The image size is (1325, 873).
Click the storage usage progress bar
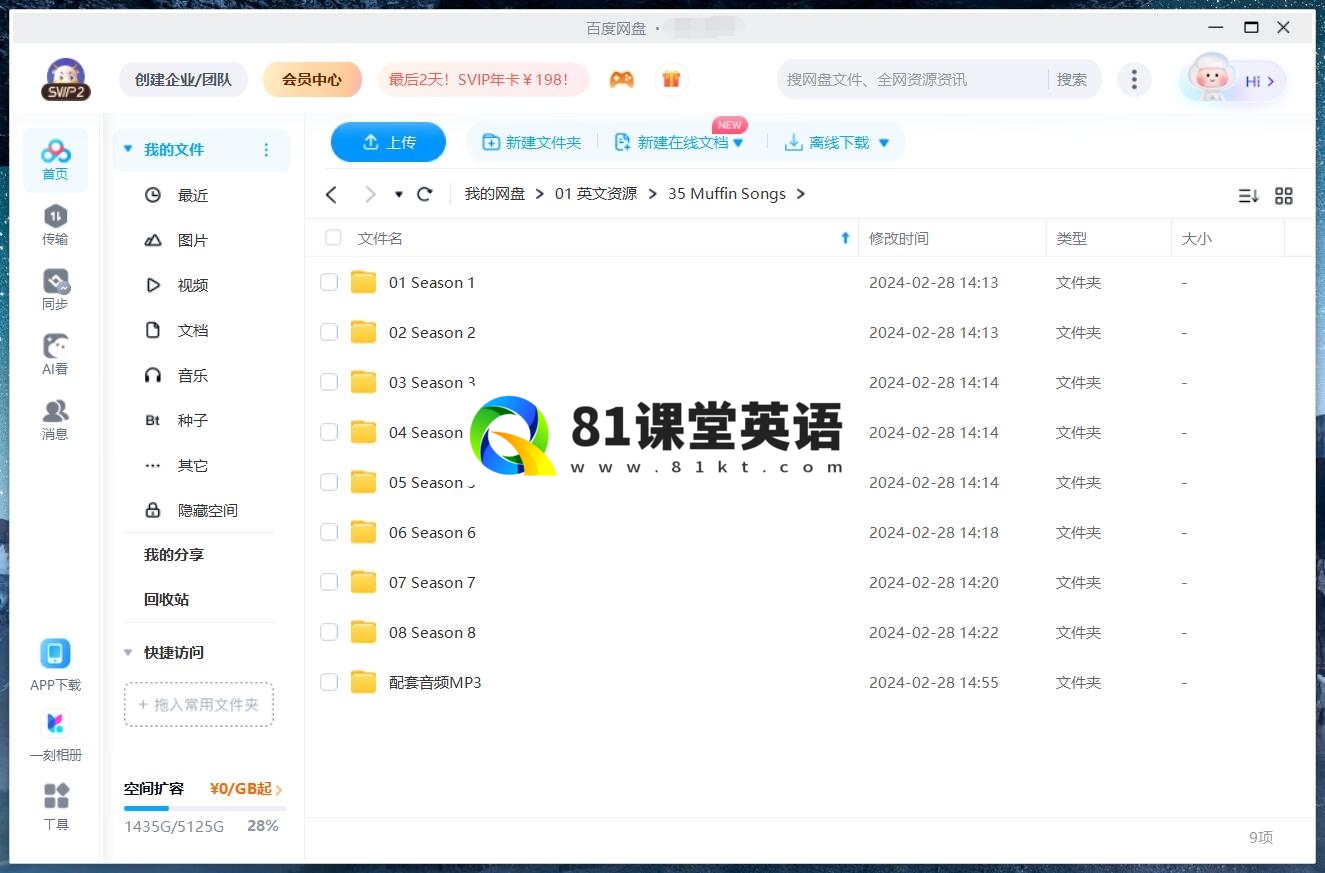[x=205, y=808]
